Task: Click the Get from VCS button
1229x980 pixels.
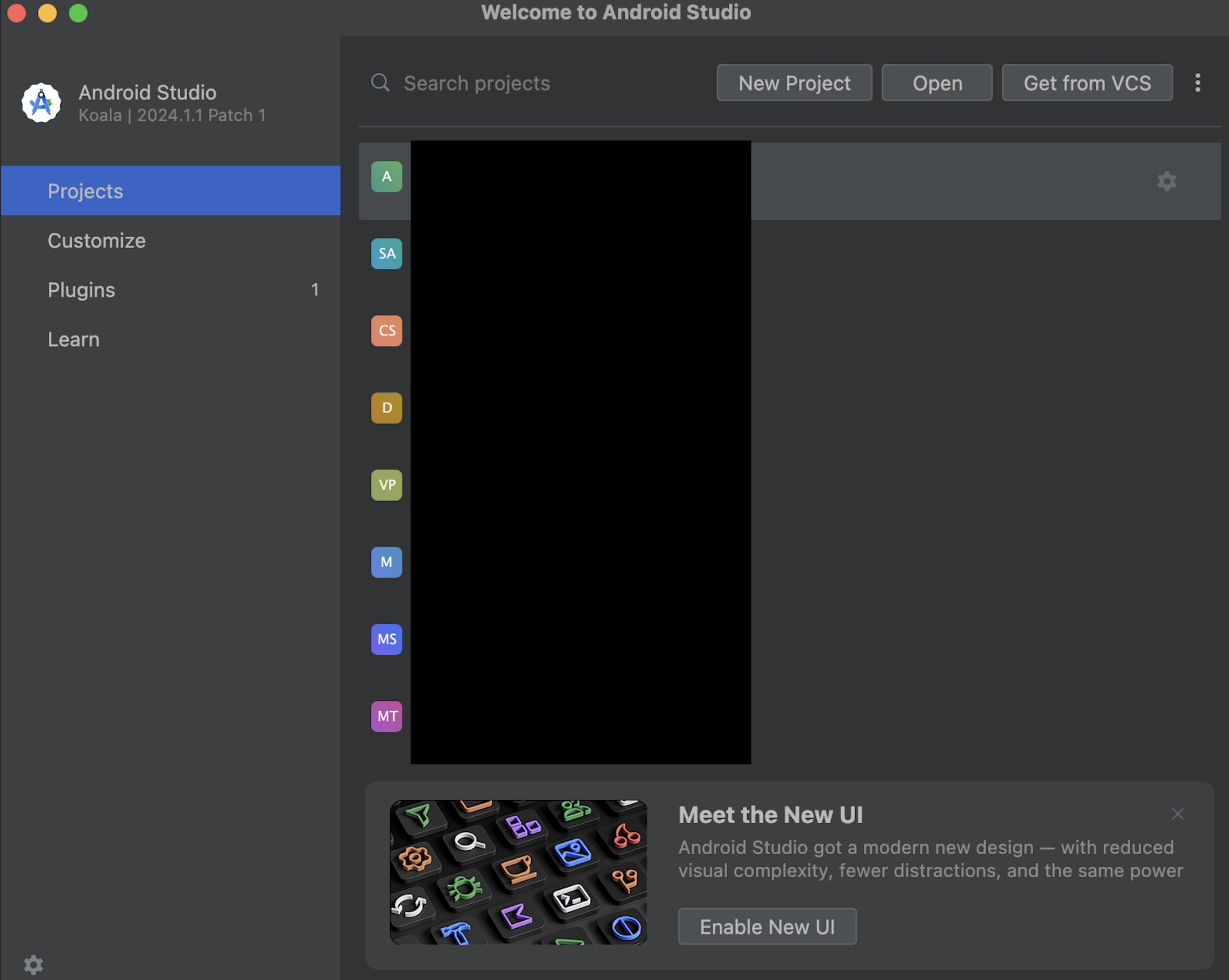Action: [1087, 83]
